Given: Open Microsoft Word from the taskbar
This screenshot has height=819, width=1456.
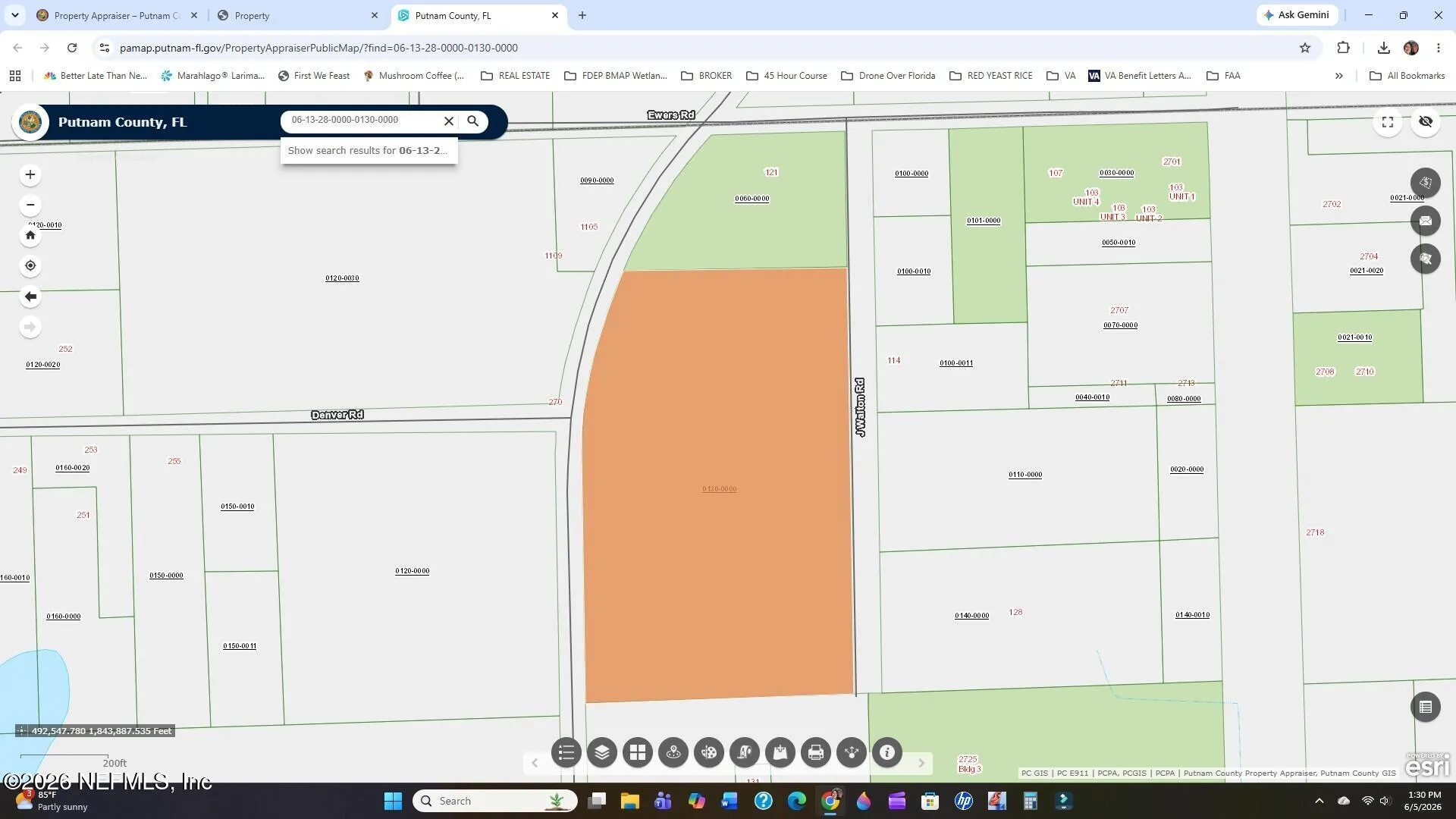Looking at the screenshot, I should click(730, 801).
